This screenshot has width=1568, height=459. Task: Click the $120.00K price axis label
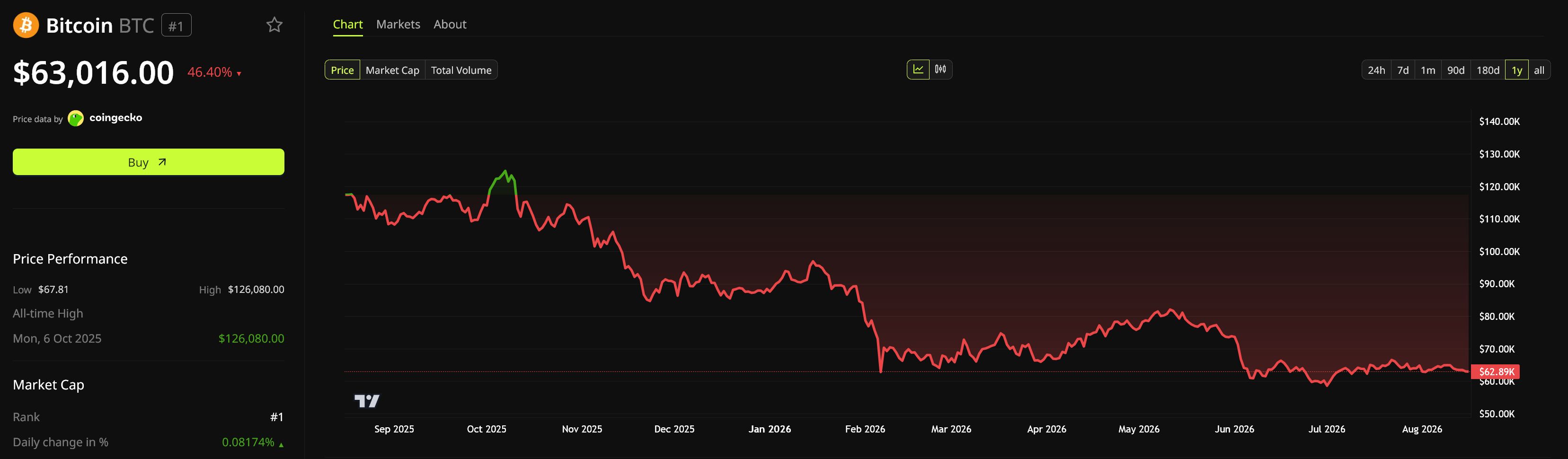pos(1499,187)
